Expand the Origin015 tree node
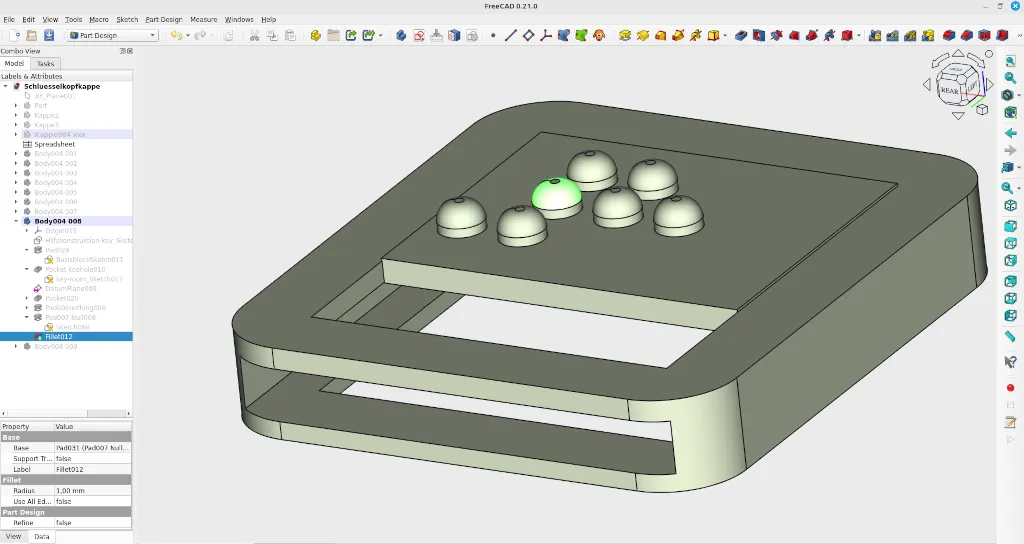Viewport: 1024px width, 544px height. [27, 231]
